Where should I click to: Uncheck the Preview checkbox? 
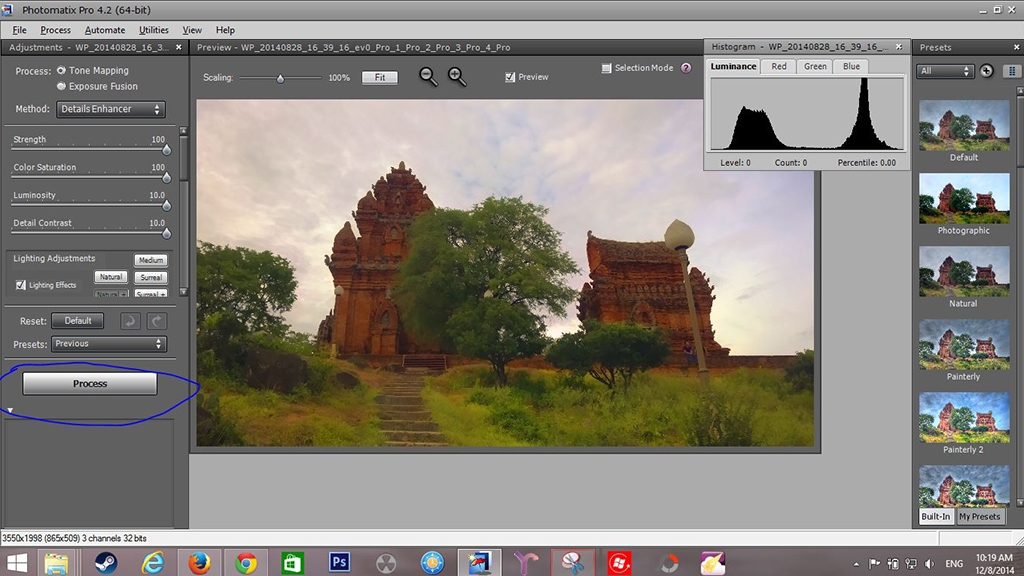[510, 77]
